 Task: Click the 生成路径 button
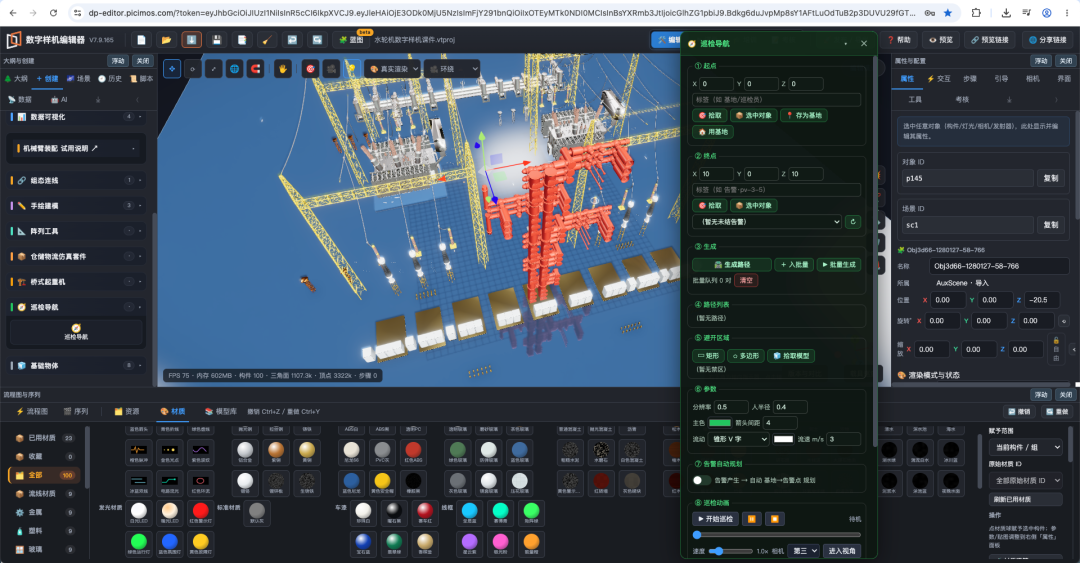(731, 265)
